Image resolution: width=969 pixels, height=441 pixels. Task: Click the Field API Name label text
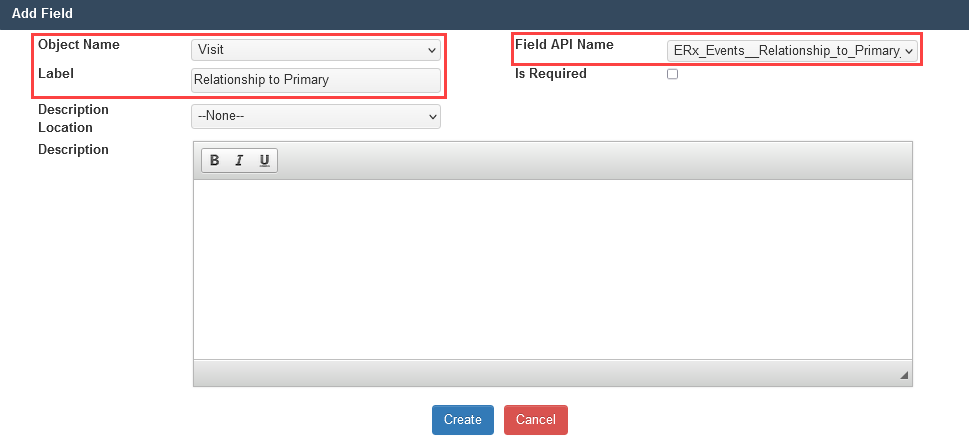564,45
